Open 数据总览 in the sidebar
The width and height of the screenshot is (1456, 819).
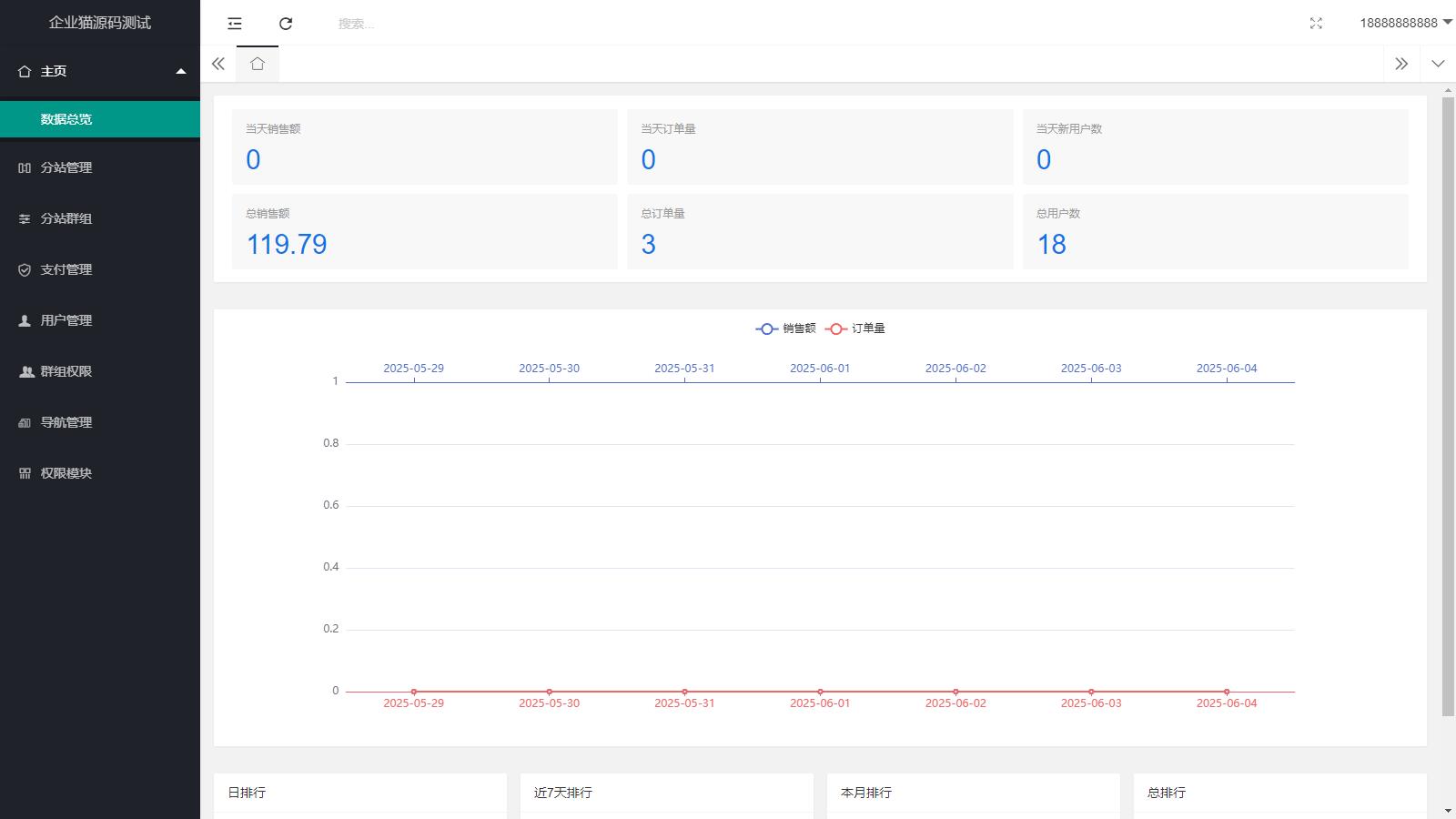(x=66, y=119)
